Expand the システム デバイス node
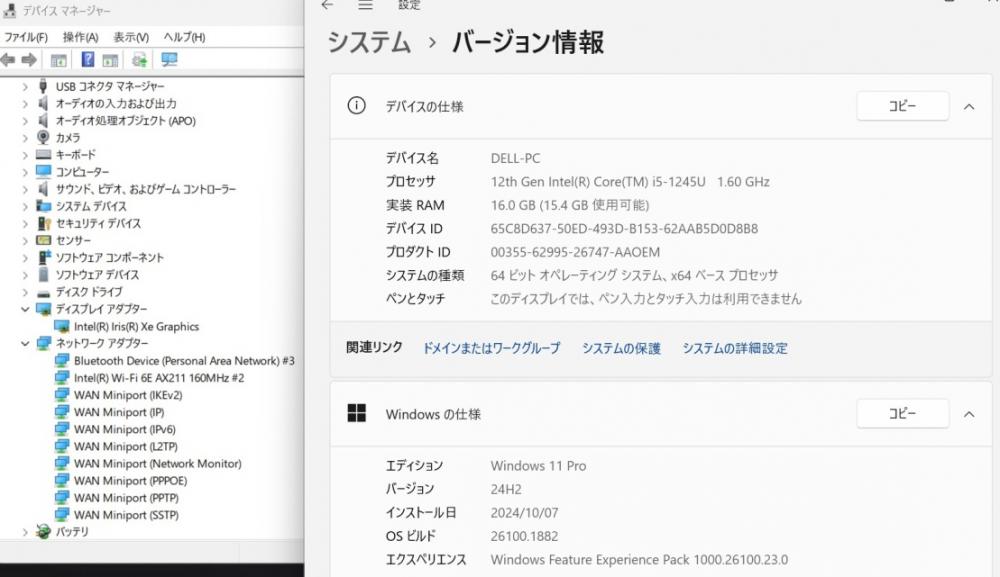The width and height of the screenshot is (1000, 577). [25, 207]
